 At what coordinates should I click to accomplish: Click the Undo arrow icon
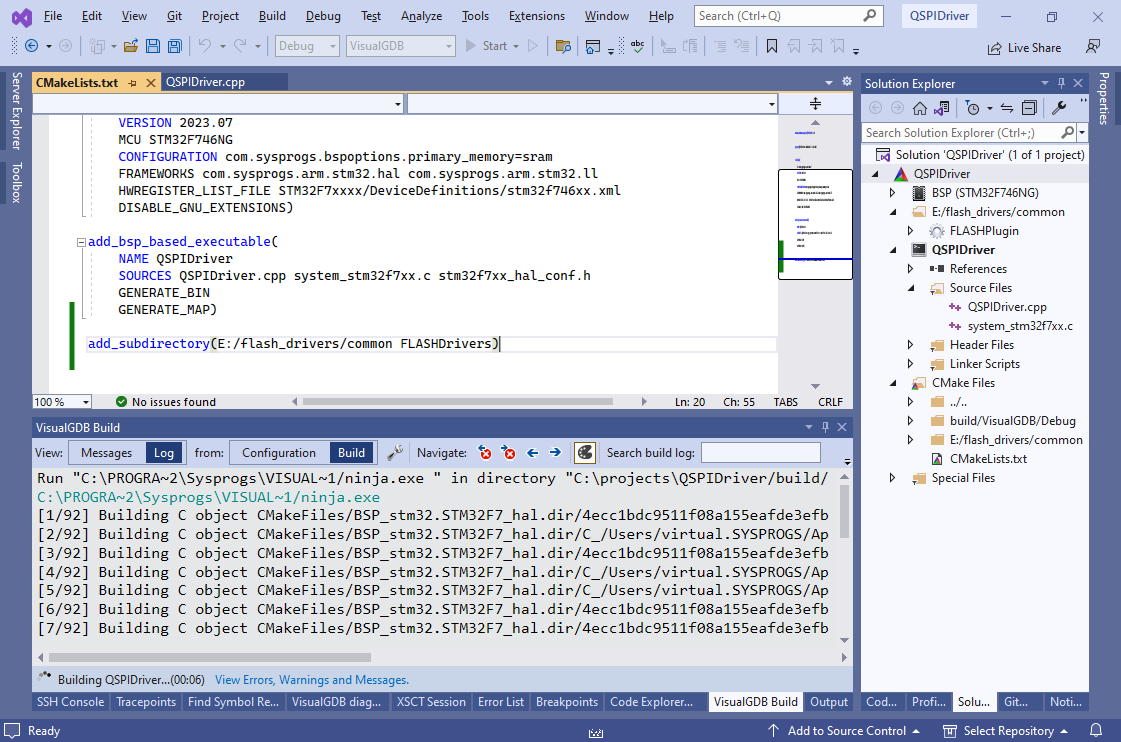point(205,46)
